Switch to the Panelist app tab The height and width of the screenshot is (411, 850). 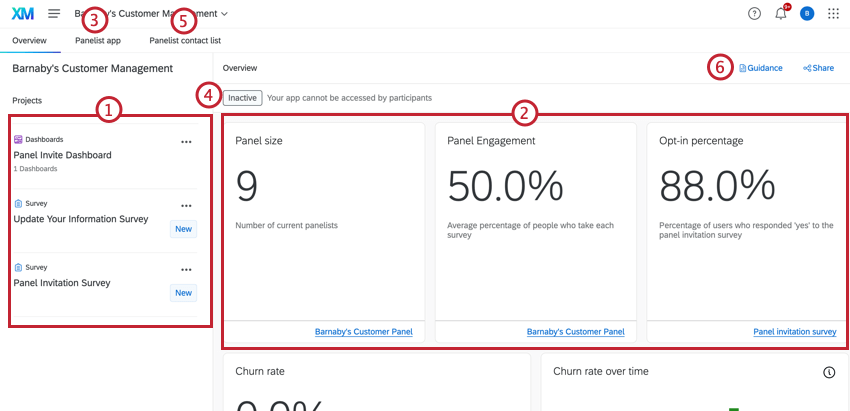(x=98, y=41)
